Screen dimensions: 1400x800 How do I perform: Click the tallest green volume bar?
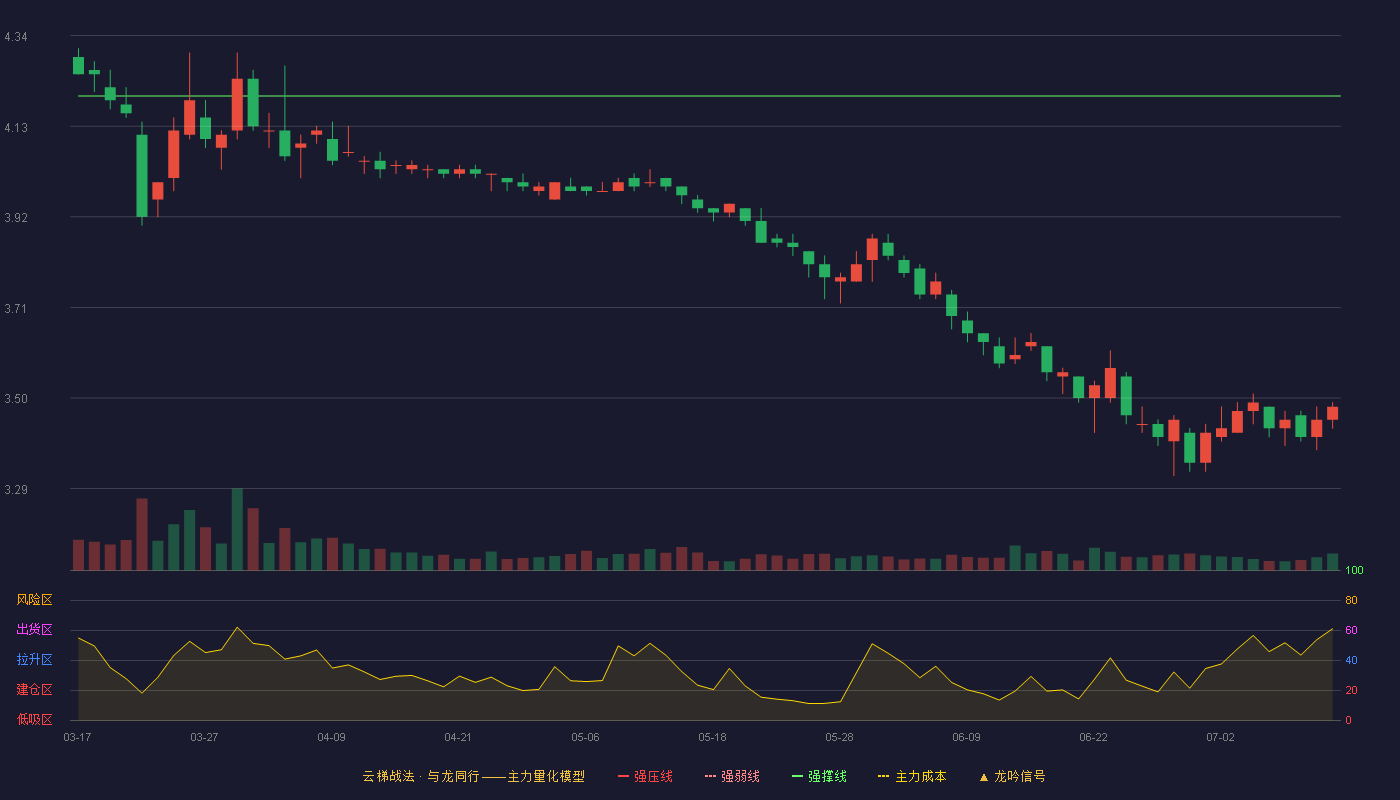click(237, 529)
